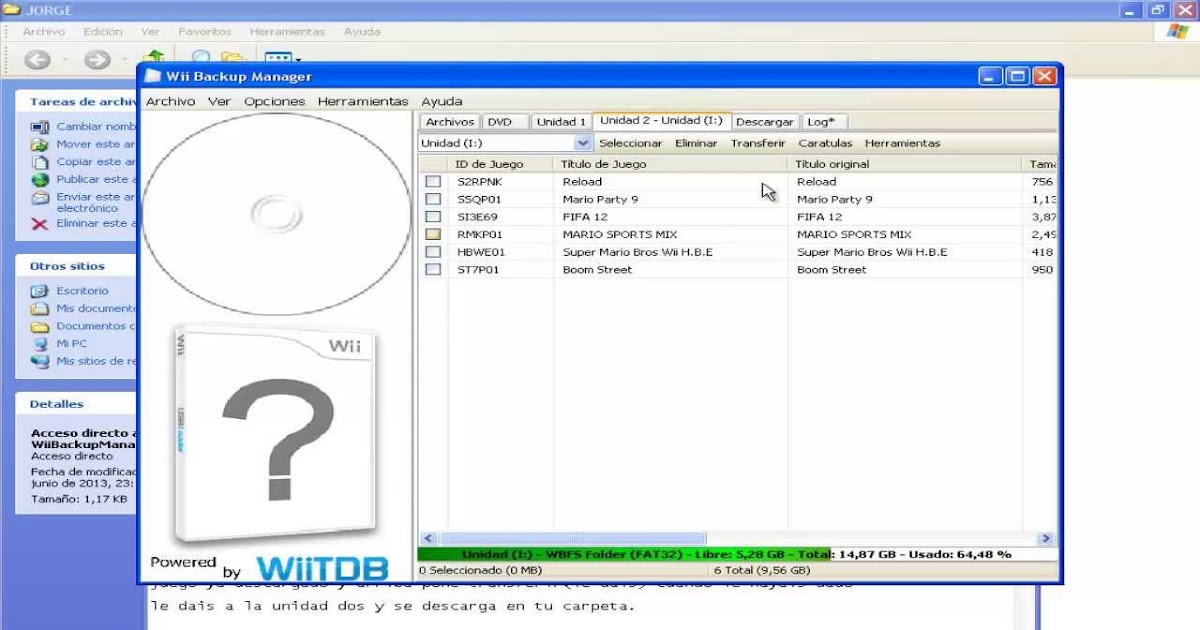Image resolution: width=1200 pixels, height=630 pixels.
Task: Click the green drive usage progress bar
Action: [737, 554]
